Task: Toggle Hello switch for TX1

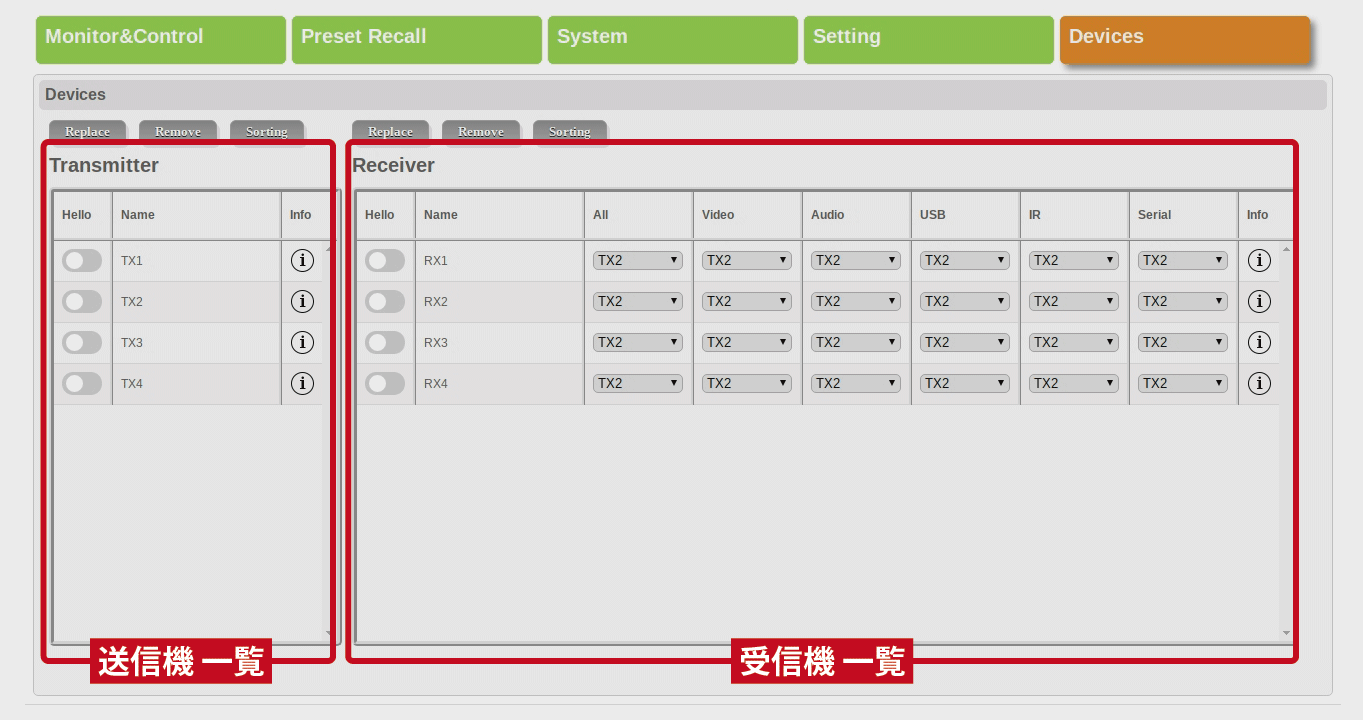Action: pos(82,260)
